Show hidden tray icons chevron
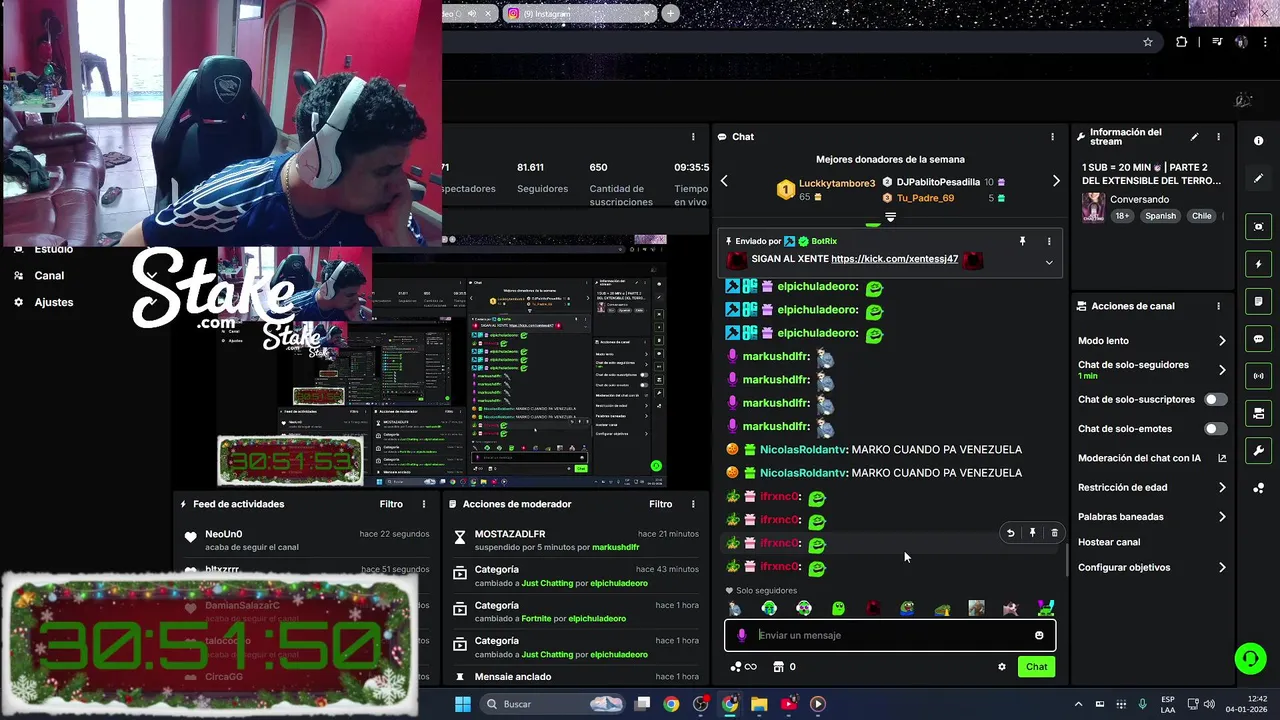Screen dimensions: 1280x720 click(1078, 704)
